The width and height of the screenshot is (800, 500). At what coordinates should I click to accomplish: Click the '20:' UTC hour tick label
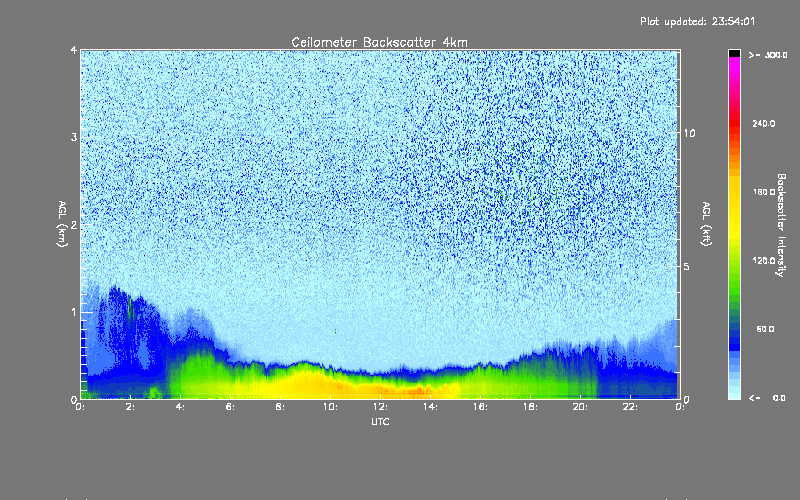(x=580, y=407)
